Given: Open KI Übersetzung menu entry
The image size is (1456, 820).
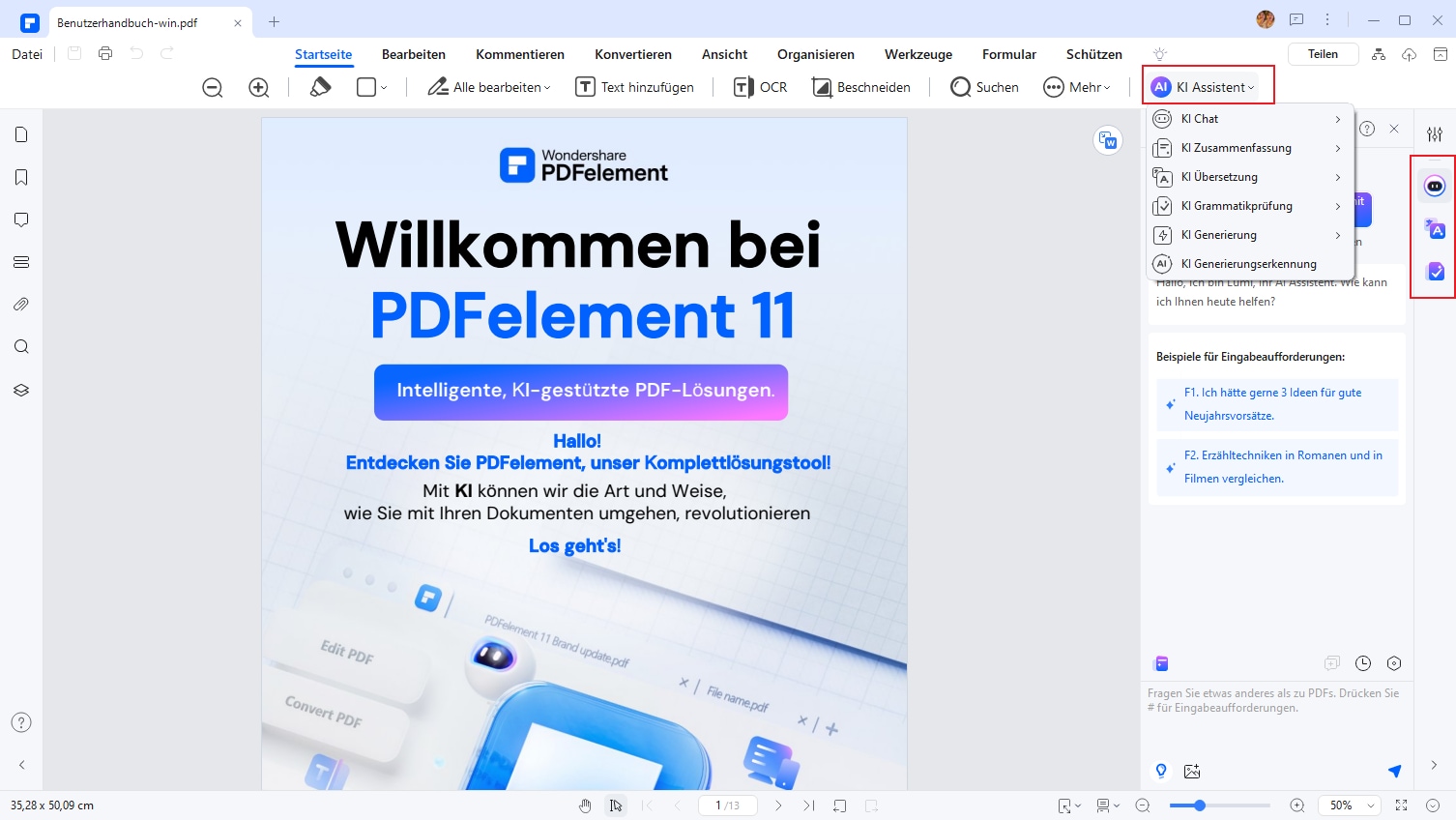Looking at the screenshot, I should click(x=1250, y=177).
